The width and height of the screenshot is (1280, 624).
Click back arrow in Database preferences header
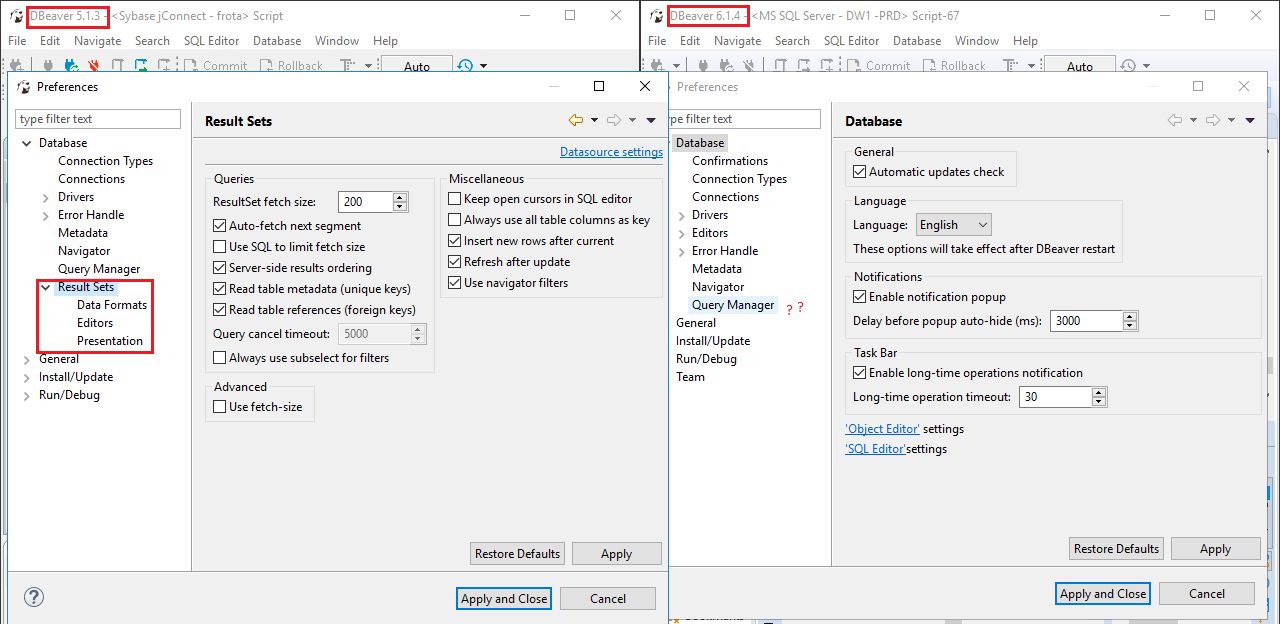click(1176, 120)
